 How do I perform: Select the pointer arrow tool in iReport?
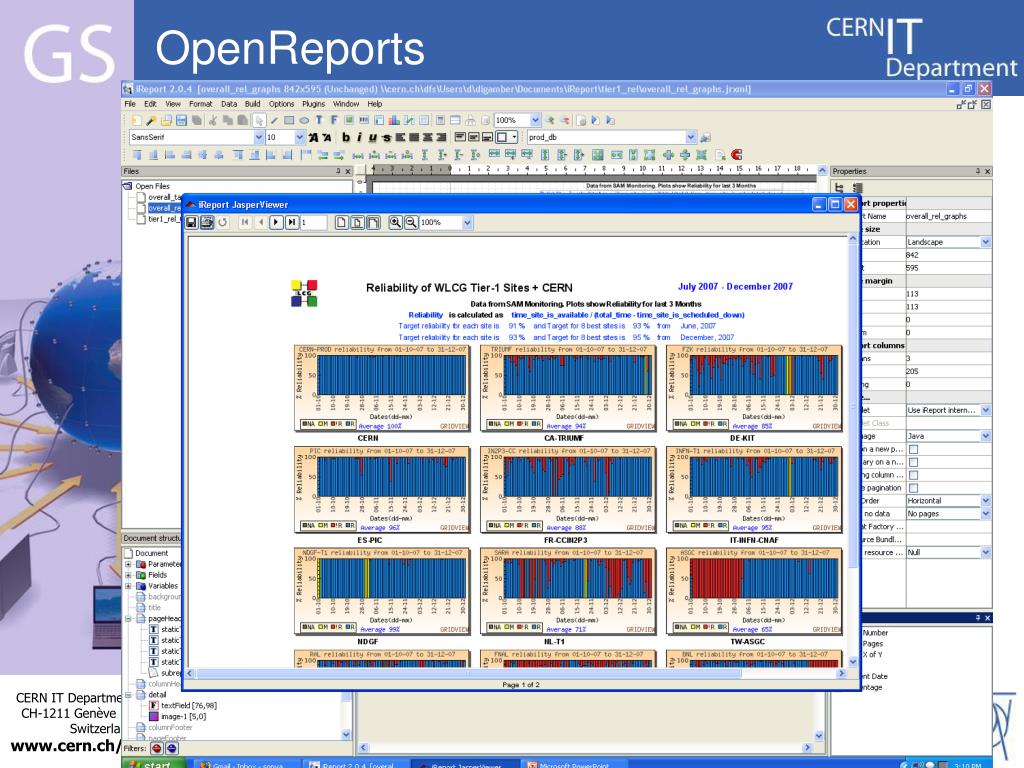259,120
